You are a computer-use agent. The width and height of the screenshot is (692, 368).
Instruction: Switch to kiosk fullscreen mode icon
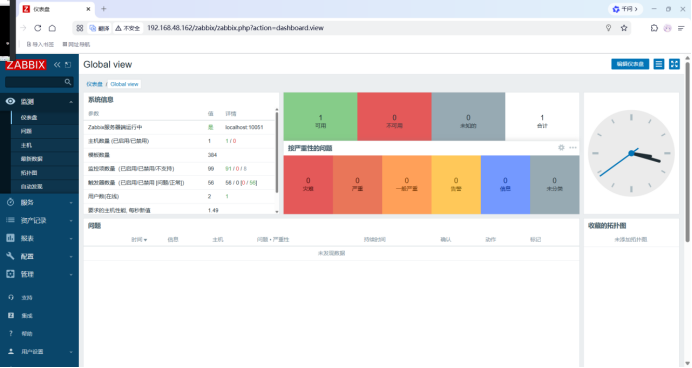(x=674, y=64)
